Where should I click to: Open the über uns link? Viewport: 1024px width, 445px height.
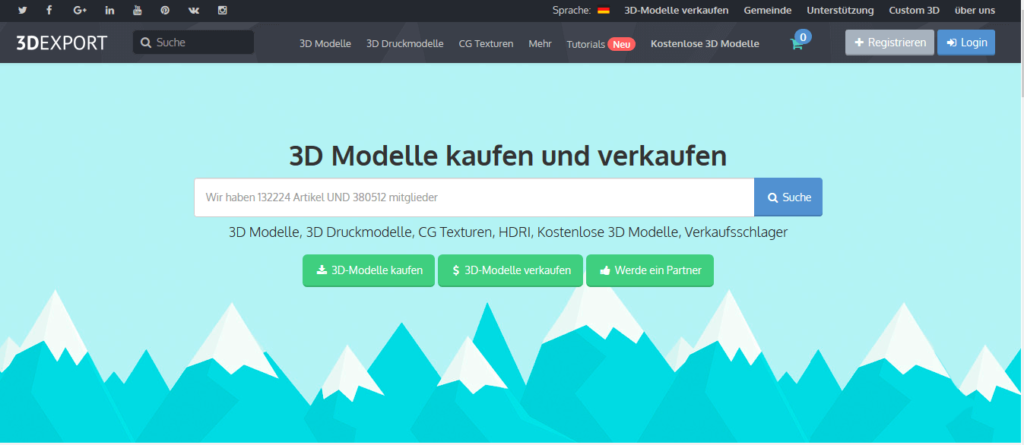(974, 10)
